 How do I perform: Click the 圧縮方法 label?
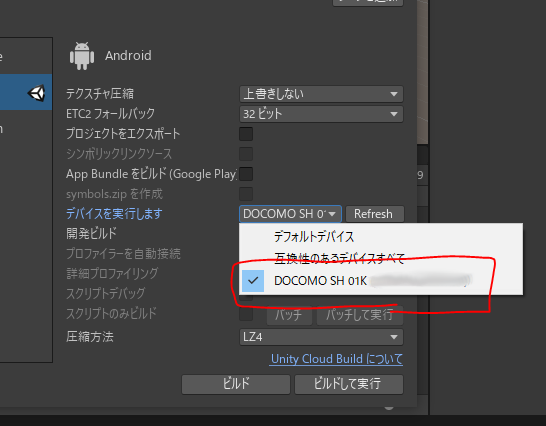pos(90,337)
